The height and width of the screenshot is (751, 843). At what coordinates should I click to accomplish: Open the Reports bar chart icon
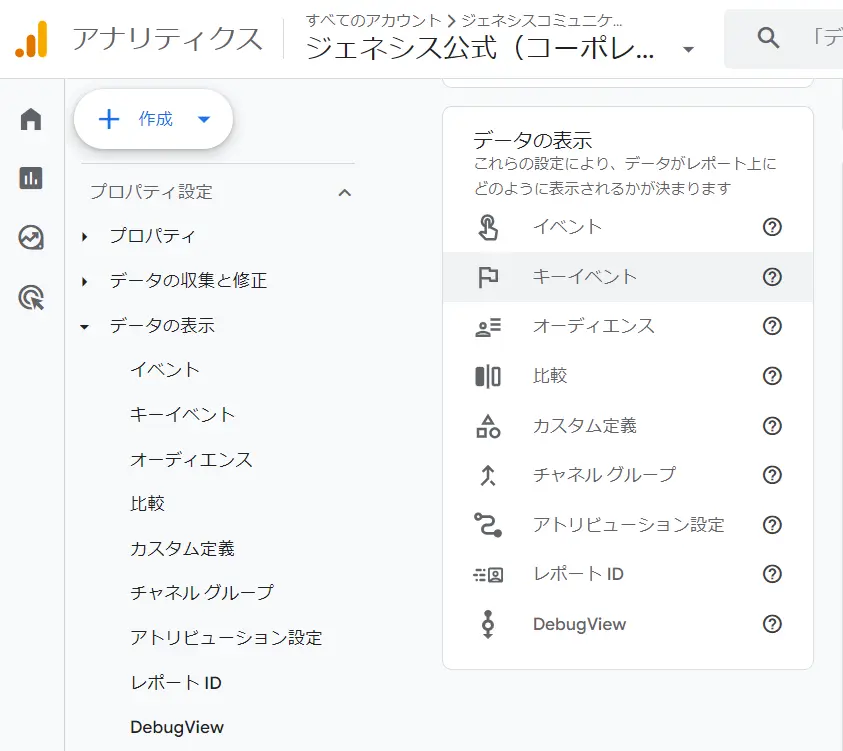pos(31,178)
